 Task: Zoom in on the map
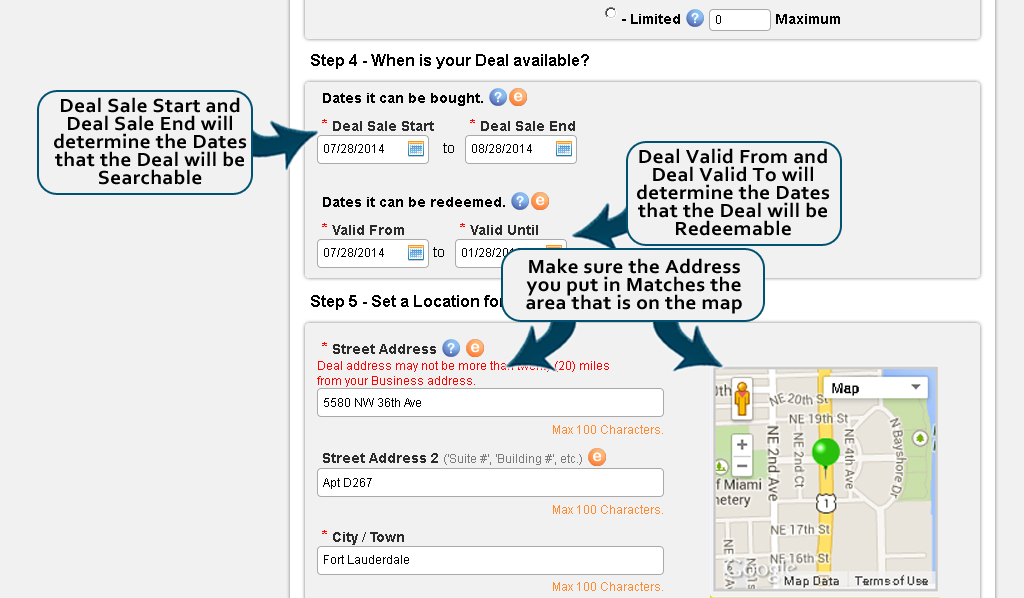(741, 445)
